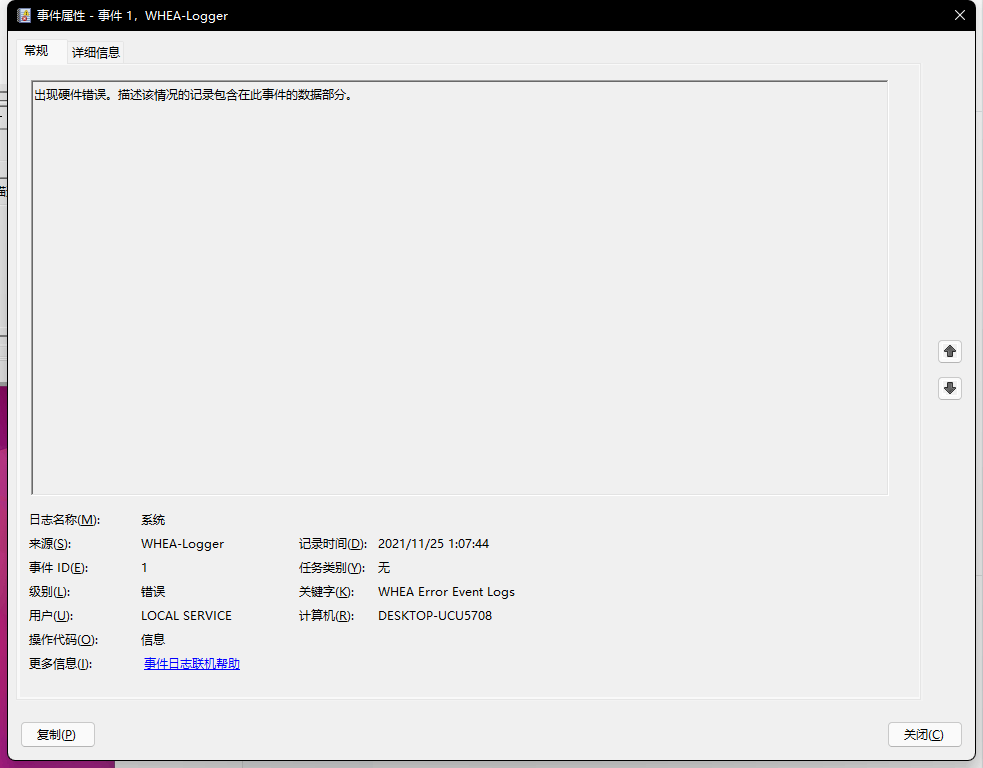Click the 日志名称(M) label
Image resolution: width=983 pixels, height=768 pixels.
coord(65,520)
